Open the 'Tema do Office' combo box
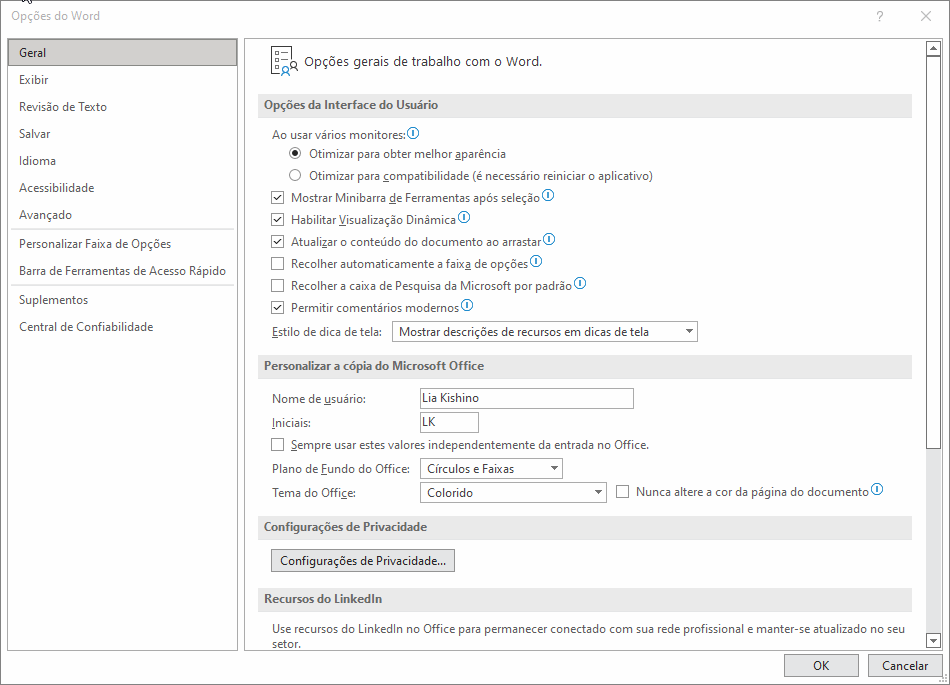The height and width of the screenshot is (685, 950). pyautogui.click(x=513, y=492)
